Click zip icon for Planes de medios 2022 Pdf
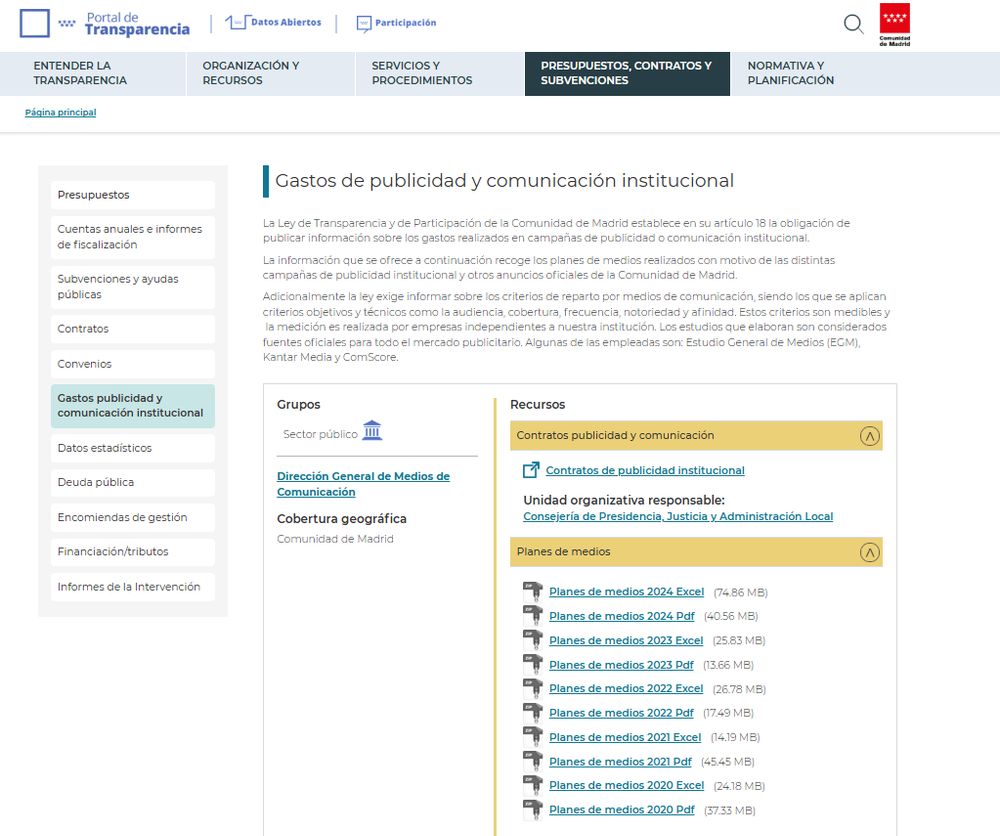 point(532,712)
